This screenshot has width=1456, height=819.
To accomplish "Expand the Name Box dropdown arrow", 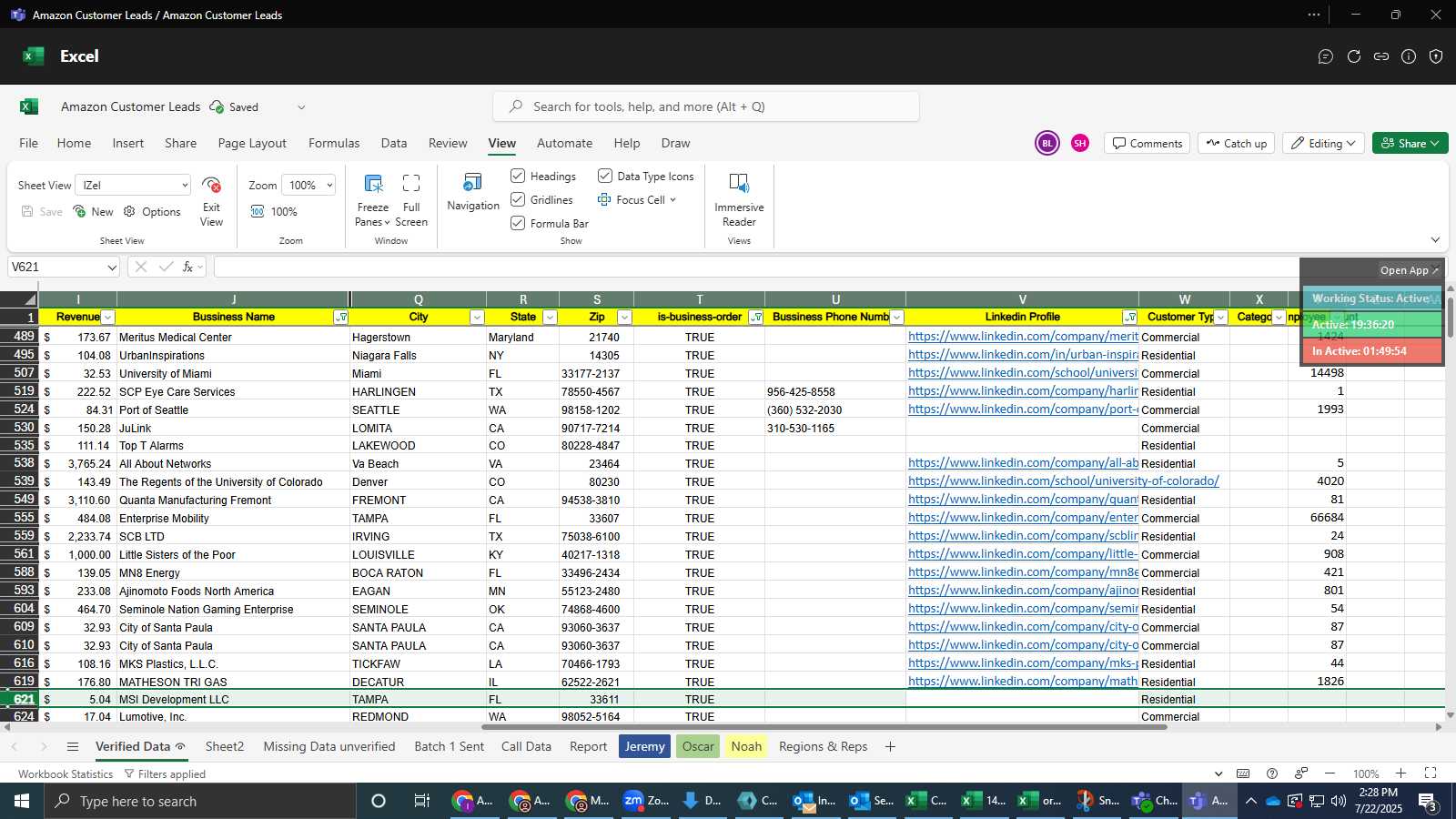I will click(112, 268).
